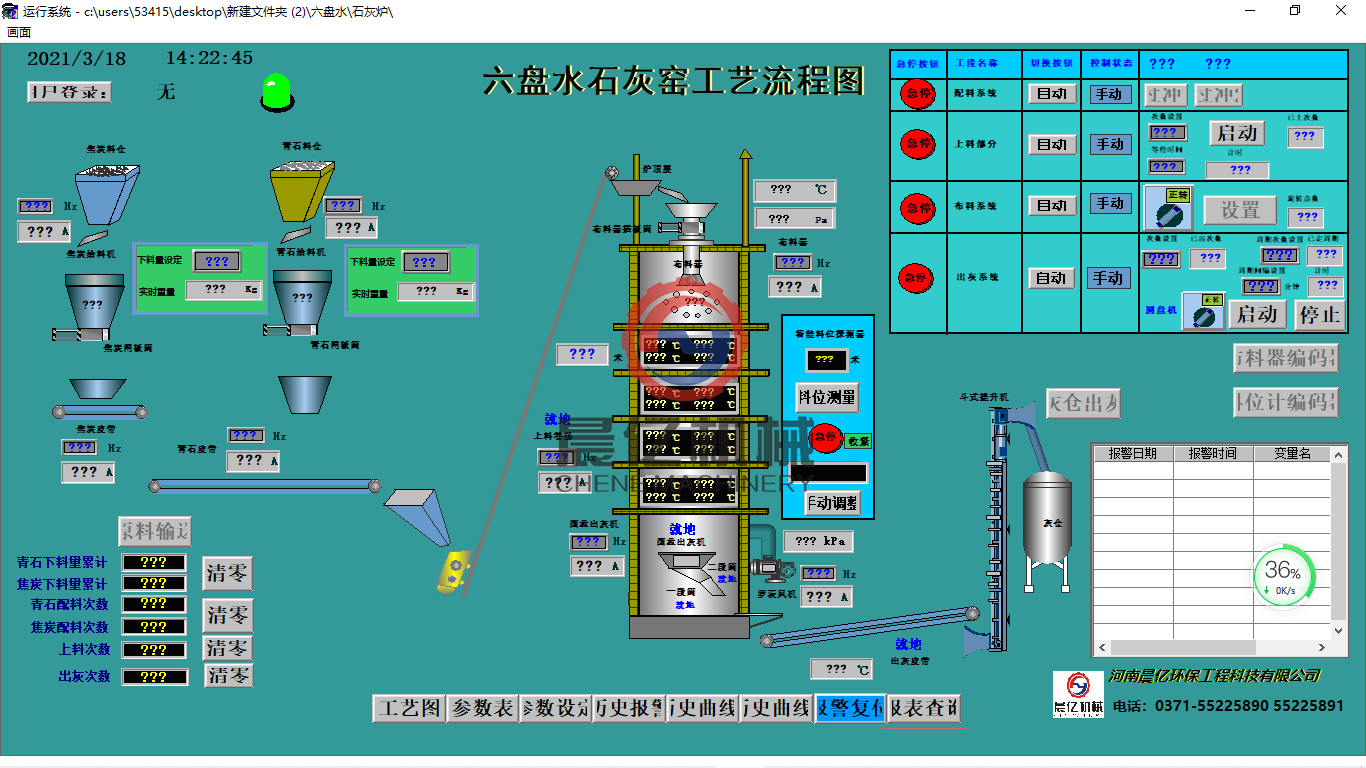The image size is (1366, 768).
Task: Select the 灰仓 silo tank graphic
Action: click(1046, 517)
